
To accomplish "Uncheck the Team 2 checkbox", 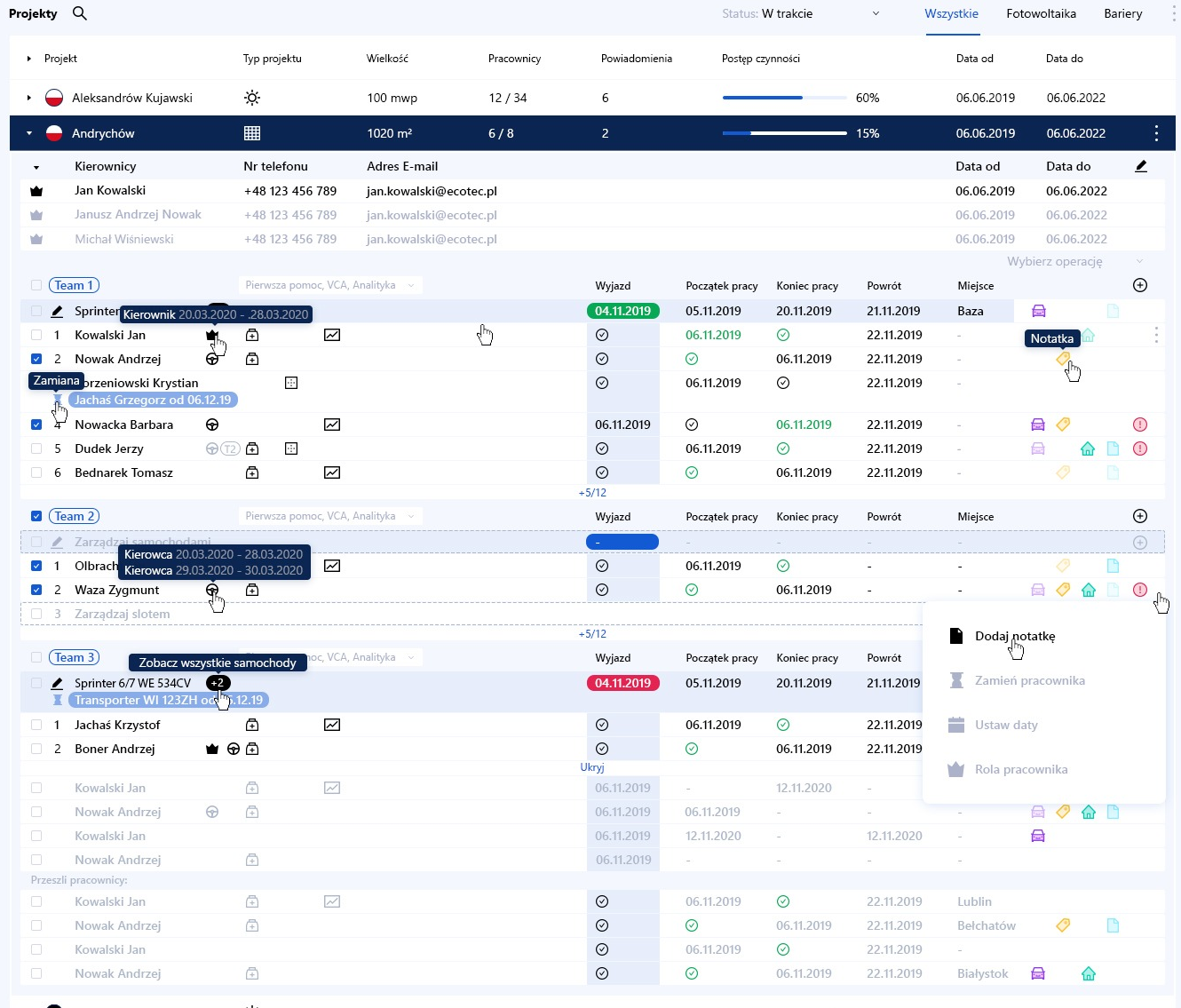I will 36,516.
